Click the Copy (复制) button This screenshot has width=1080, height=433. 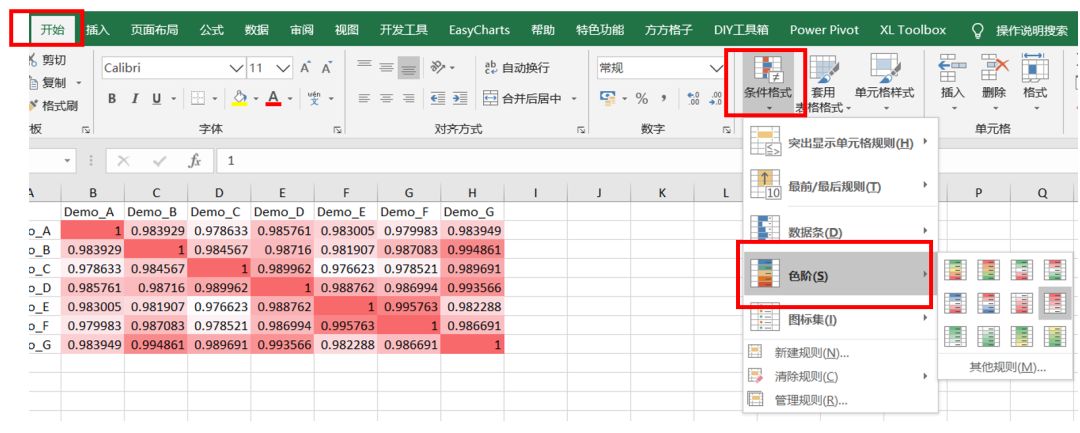[54, 83]
